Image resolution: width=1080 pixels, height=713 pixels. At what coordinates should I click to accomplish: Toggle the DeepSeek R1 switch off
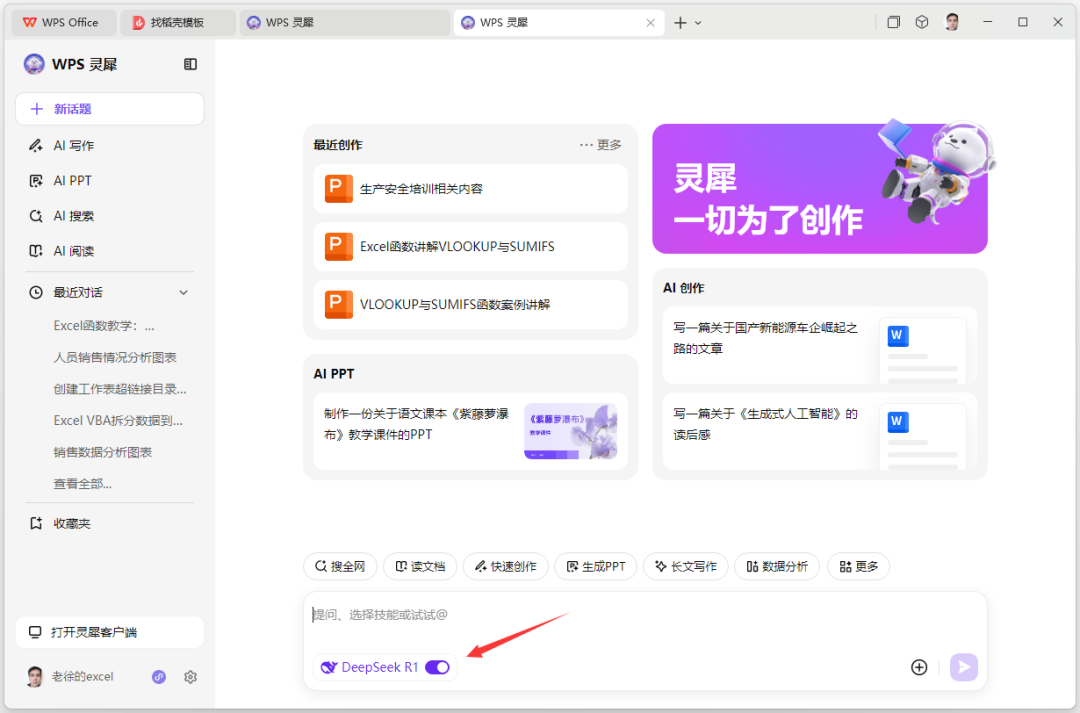[x=437, y=667]
